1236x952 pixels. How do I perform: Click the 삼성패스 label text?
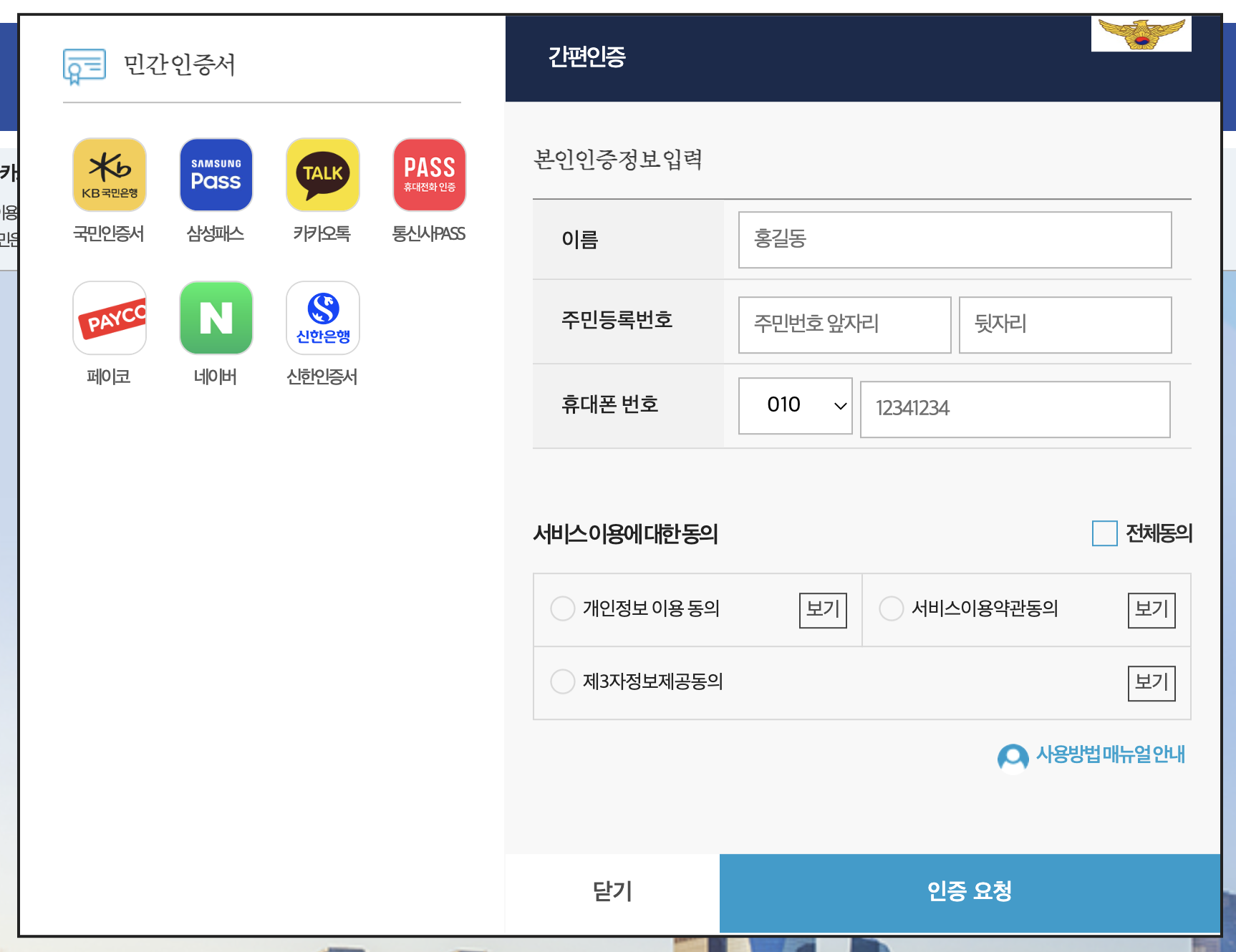pyautogui.click(x=216, y=234)
